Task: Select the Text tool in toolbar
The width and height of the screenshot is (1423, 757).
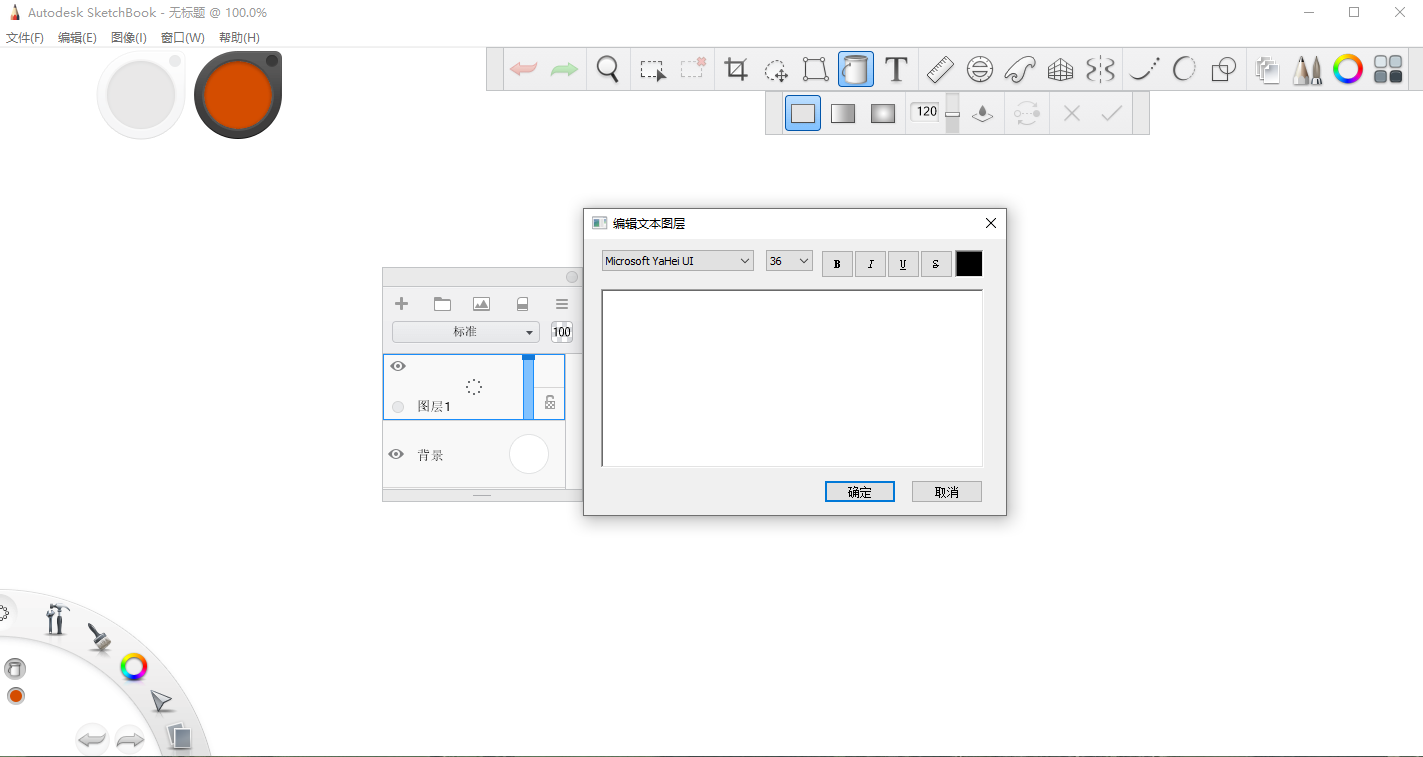Action: click(x=896, y=69)
